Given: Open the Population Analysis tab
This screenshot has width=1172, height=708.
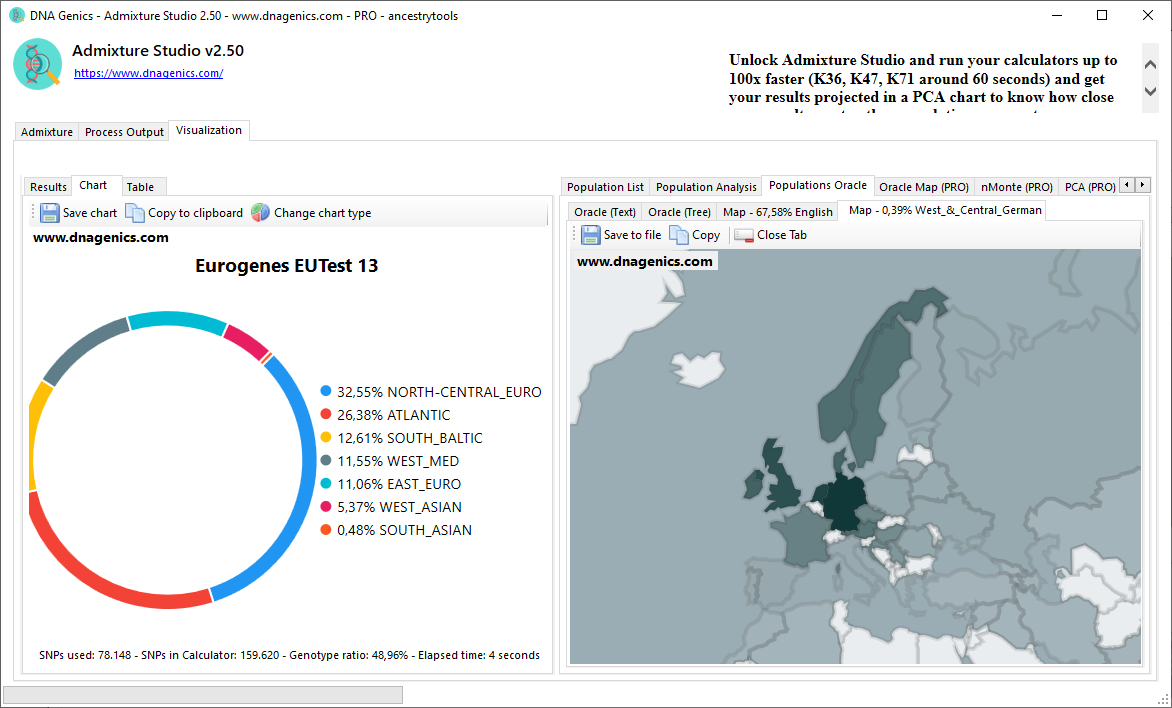Looking at the screenshot, I should click(x=706, y=186).
